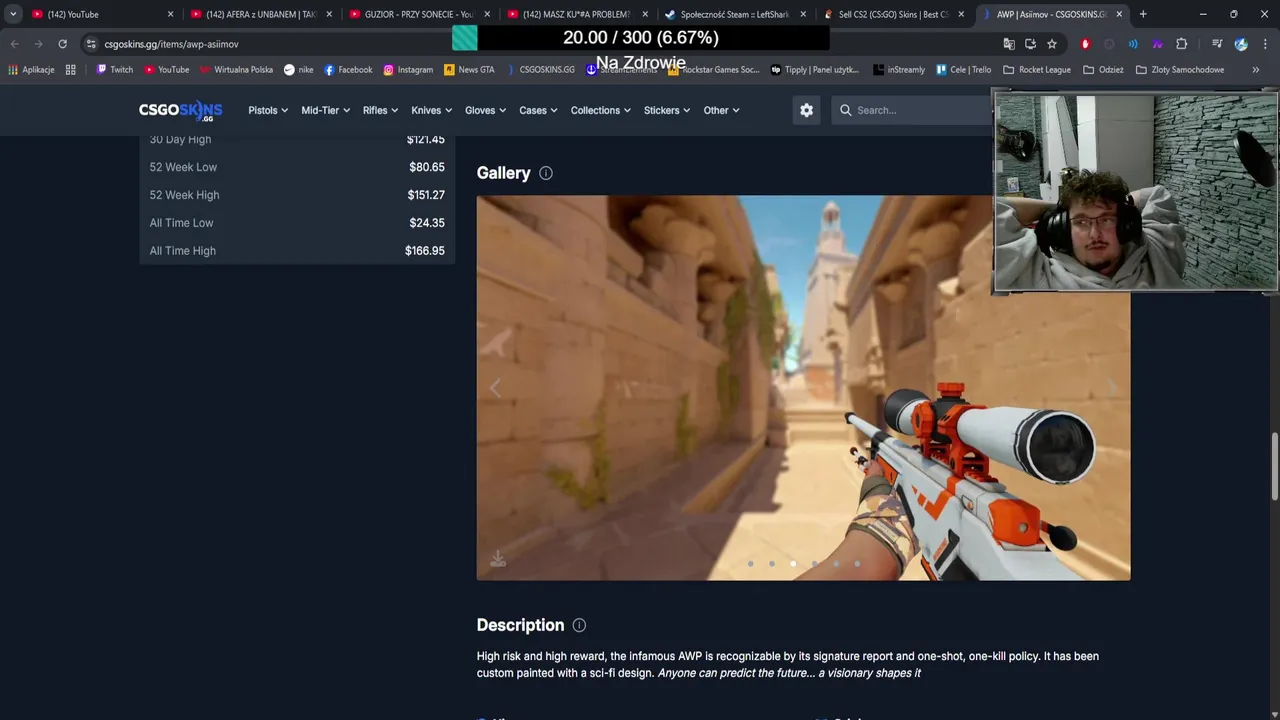Viewport: 1280px width, 720px height.
Task: Open the News GTA bookmark
Action: [469, 70]
